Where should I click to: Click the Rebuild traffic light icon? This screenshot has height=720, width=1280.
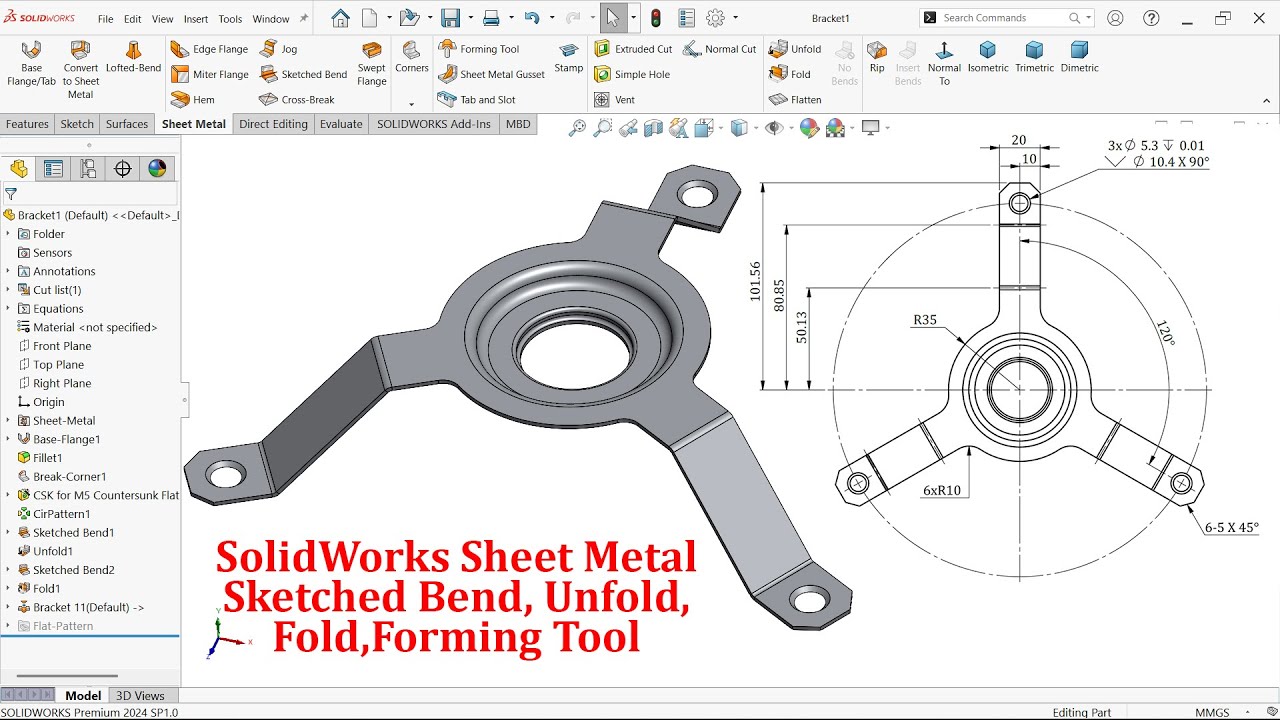[x=656, y=18]
